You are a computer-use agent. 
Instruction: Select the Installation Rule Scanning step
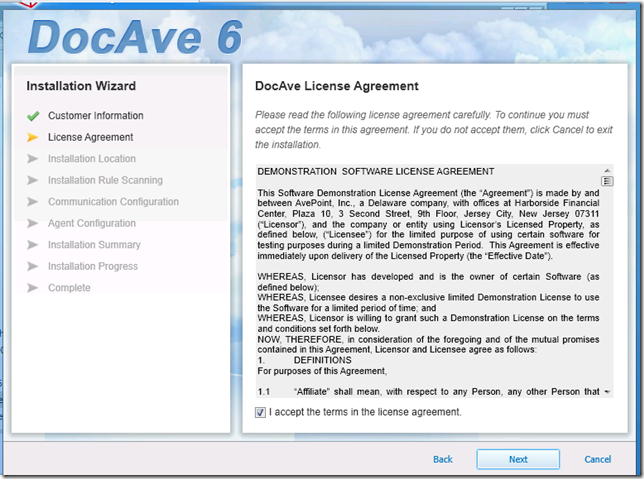point(105,180)
